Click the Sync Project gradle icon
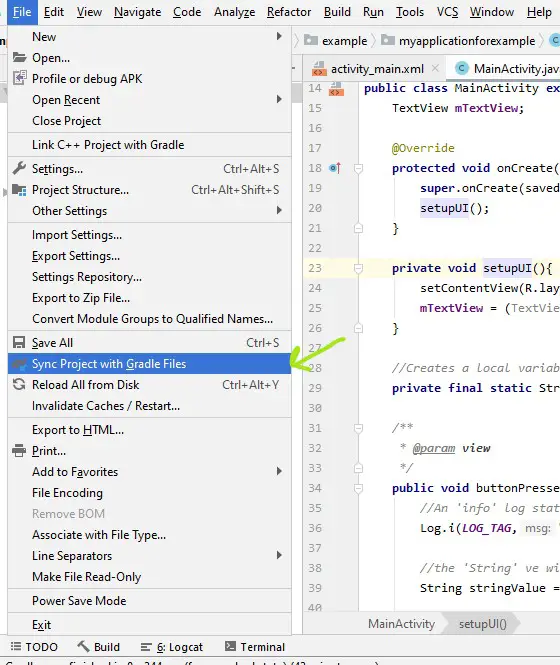This screenshot has width=560, height=665. (x=20, y=363)
